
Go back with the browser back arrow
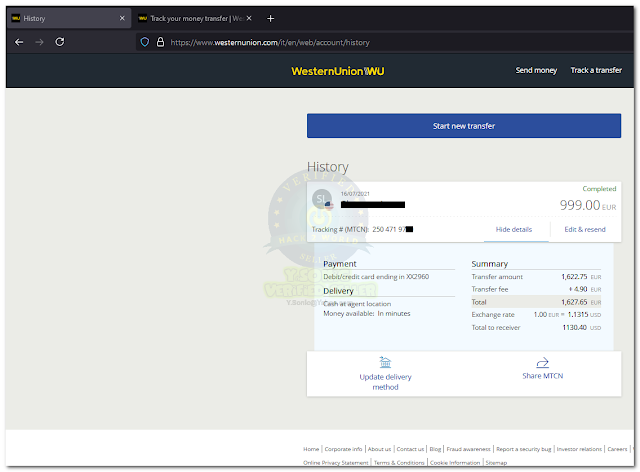[19, 42]
